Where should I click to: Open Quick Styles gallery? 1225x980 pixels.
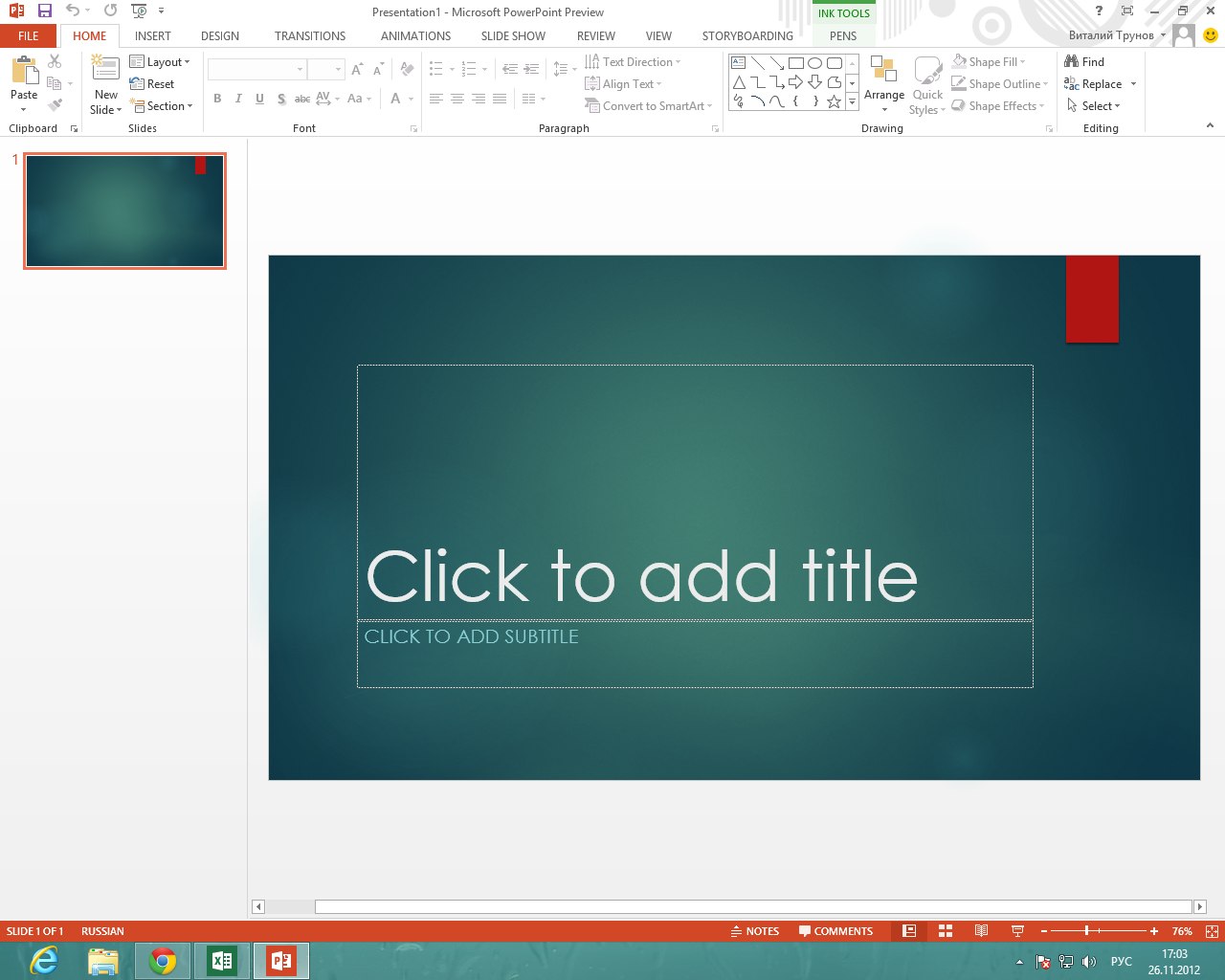tap(927, 84)
